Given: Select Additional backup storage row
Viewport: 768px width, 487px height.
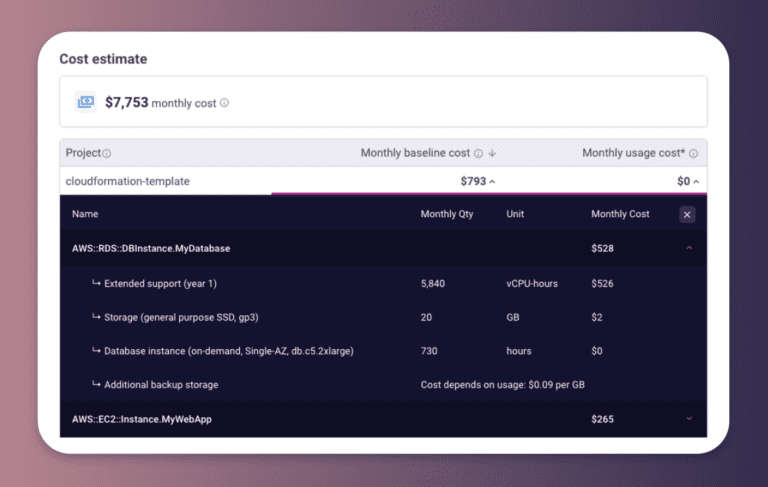Looking at the screenshot, I should pyautogui.click(x=383, y=385).
